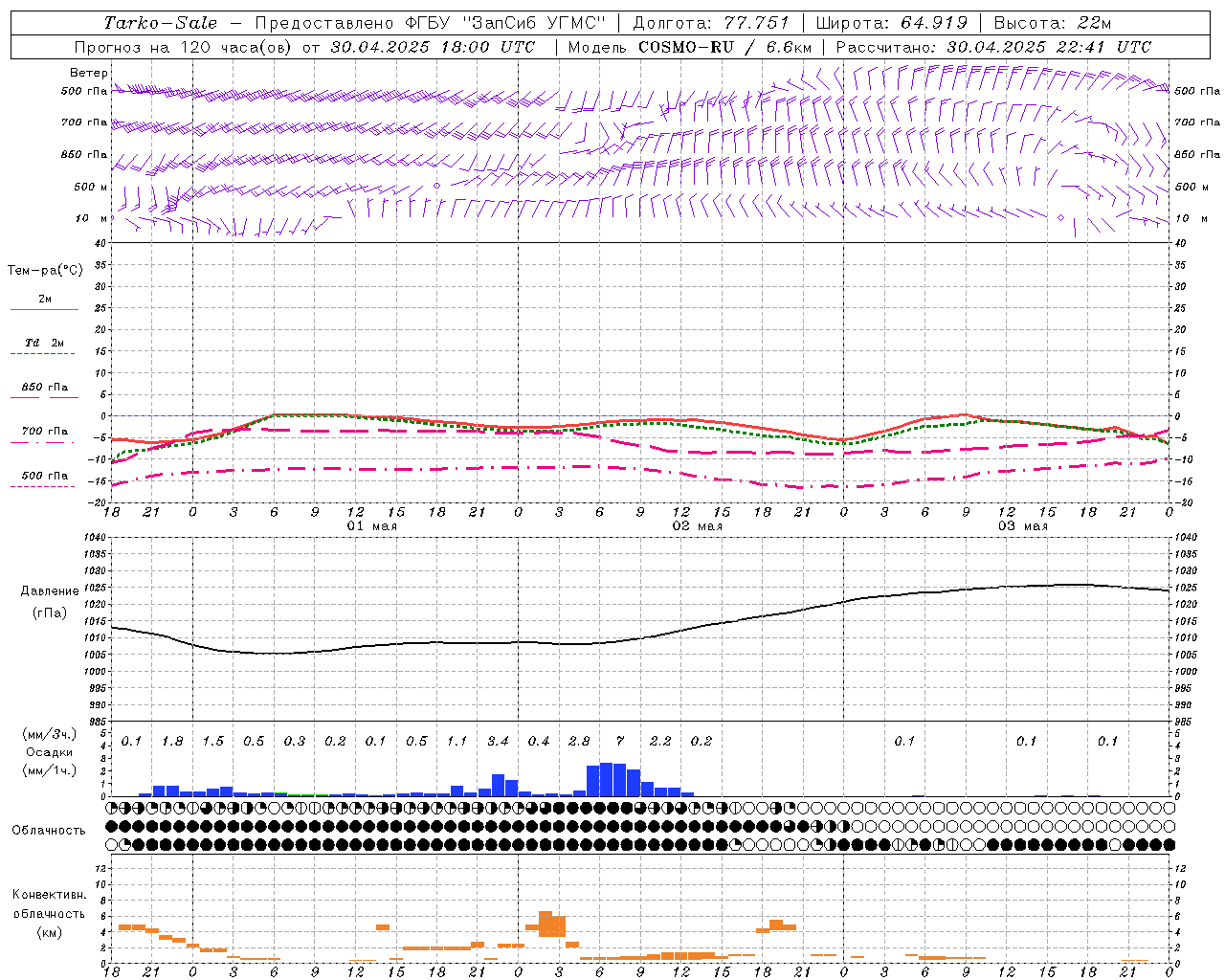Screen dimensions: 1225x980
Task: Click the 'Рассчитано: 30.04.2025 22:41 UTC' timestamp
Action: [x=993, y=47]
